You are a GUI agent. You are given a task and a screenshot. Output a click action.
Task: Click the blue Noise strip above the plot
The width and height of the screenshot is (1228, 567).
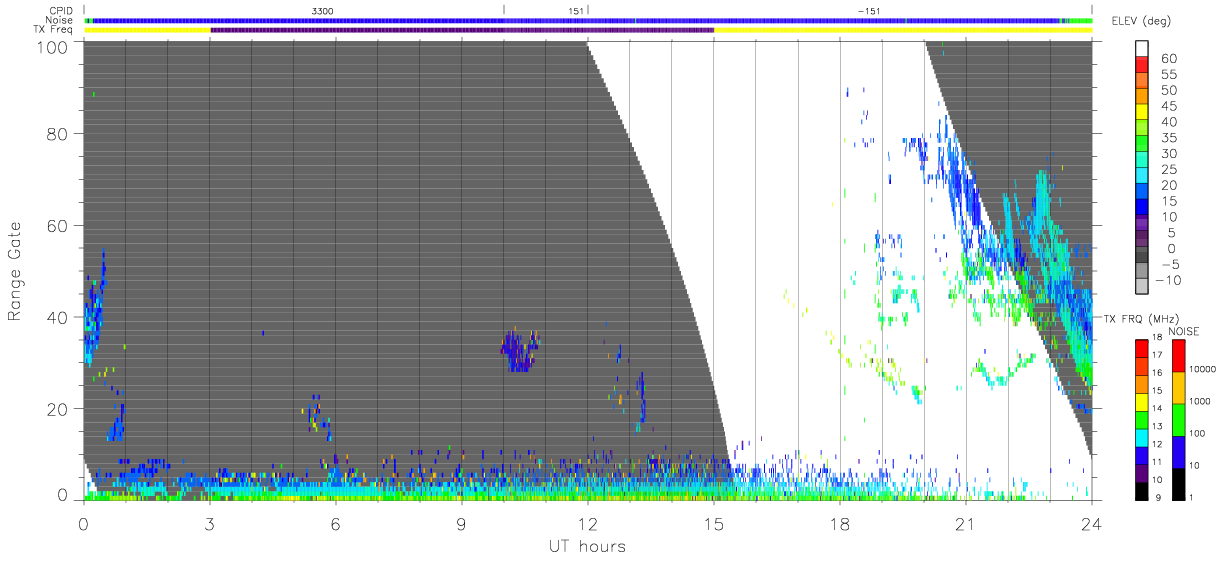click(588, 20)
